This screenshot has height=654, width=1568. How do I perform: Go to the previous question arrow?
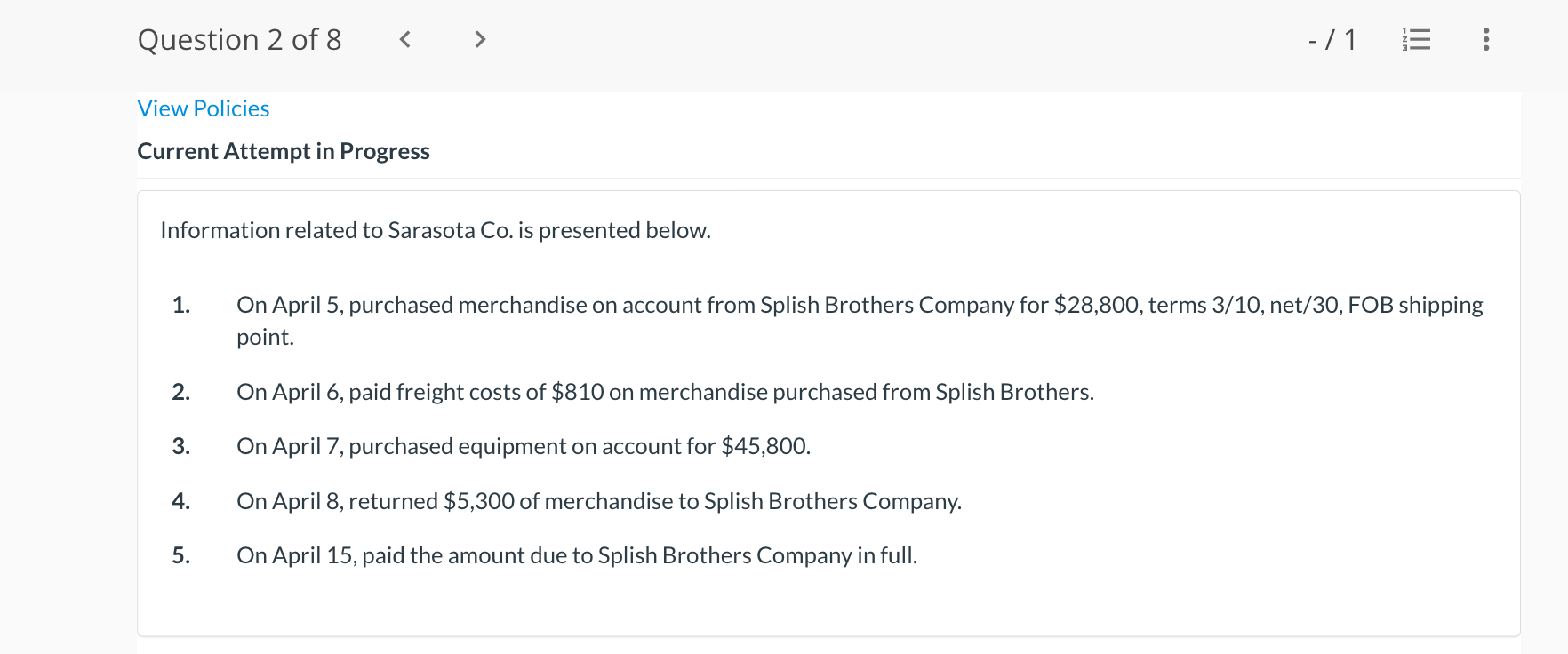point(405,39)
